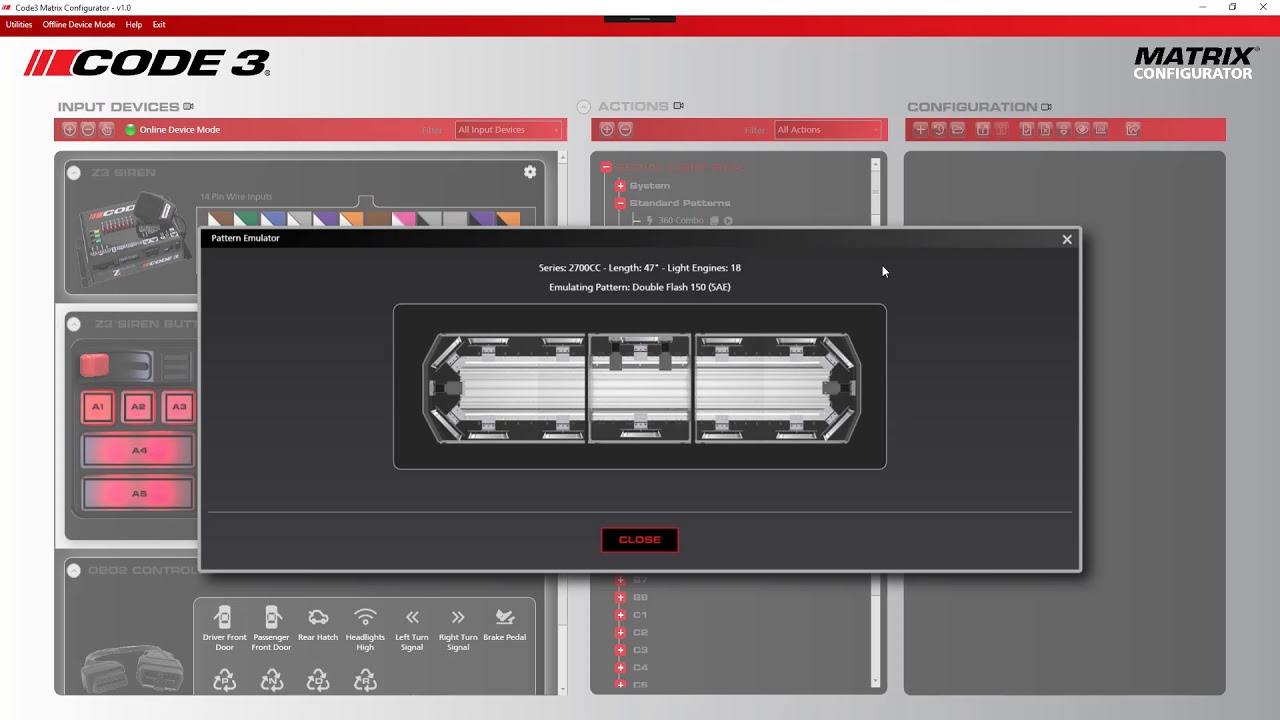Click the history icon in Configuration toolbar
Screen dimensions: 1280x720
point(939,129)
